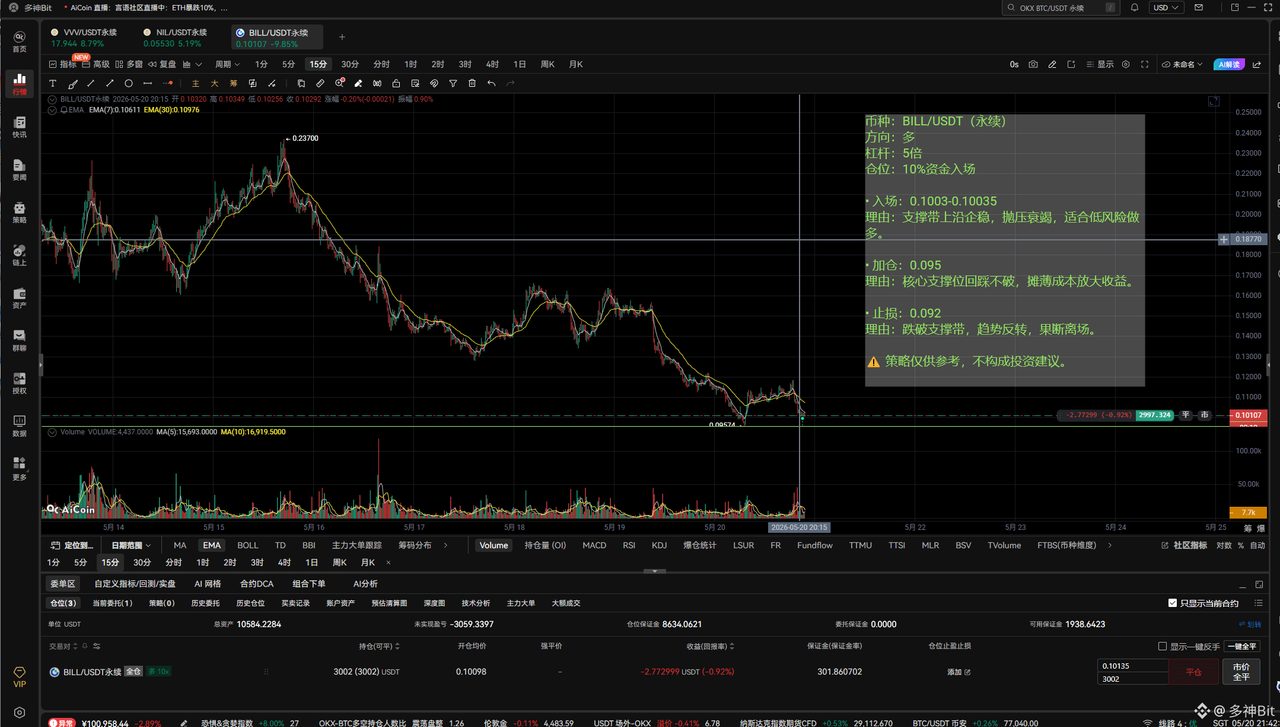This screenshot has width=1280, height=727.
Task: Click 添加 take-profit stop-loss link
Action: (957, 672)
